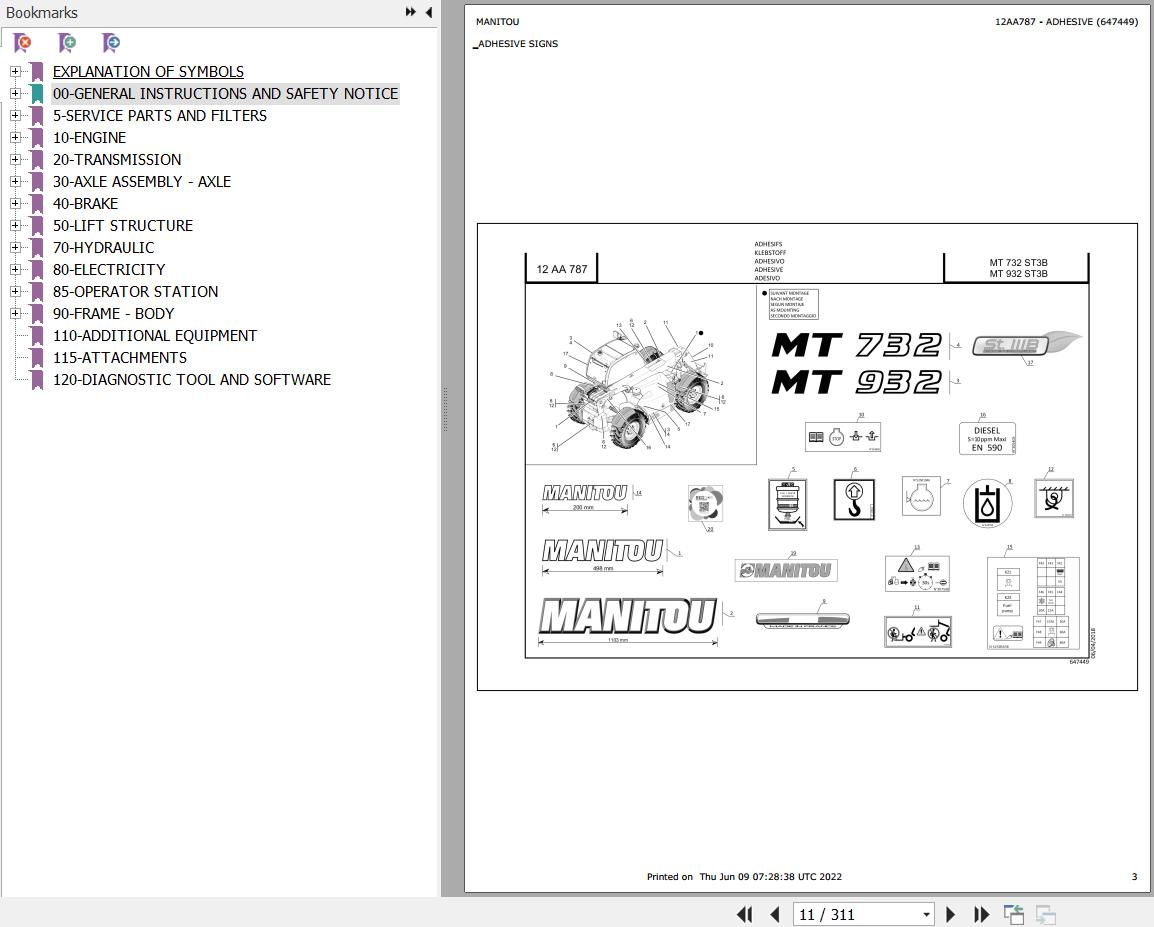Click the hook lifting symbol decal

point(854,500)
